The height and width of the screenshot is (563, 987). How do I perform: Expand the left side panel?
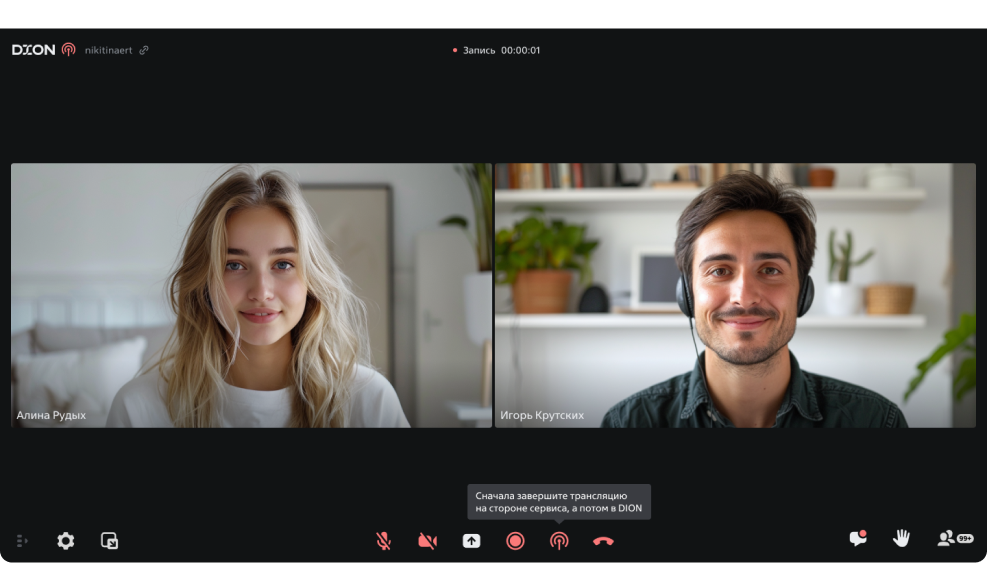click(22, 541)
